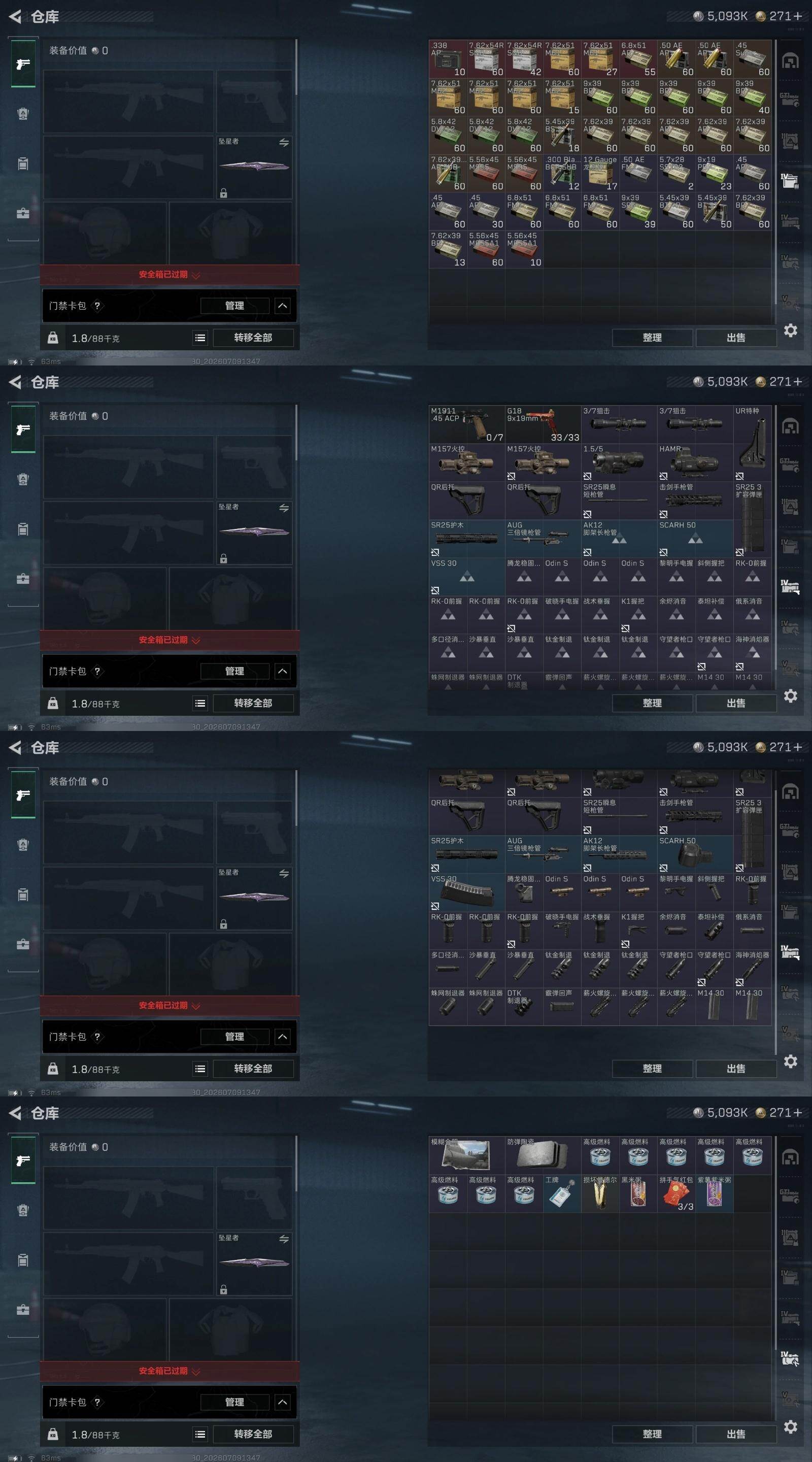Viewport: 812px width, 1462px height.
Task: Pick the 5.56x45 M855A1 stack of 10
Action: pos(524,249)
